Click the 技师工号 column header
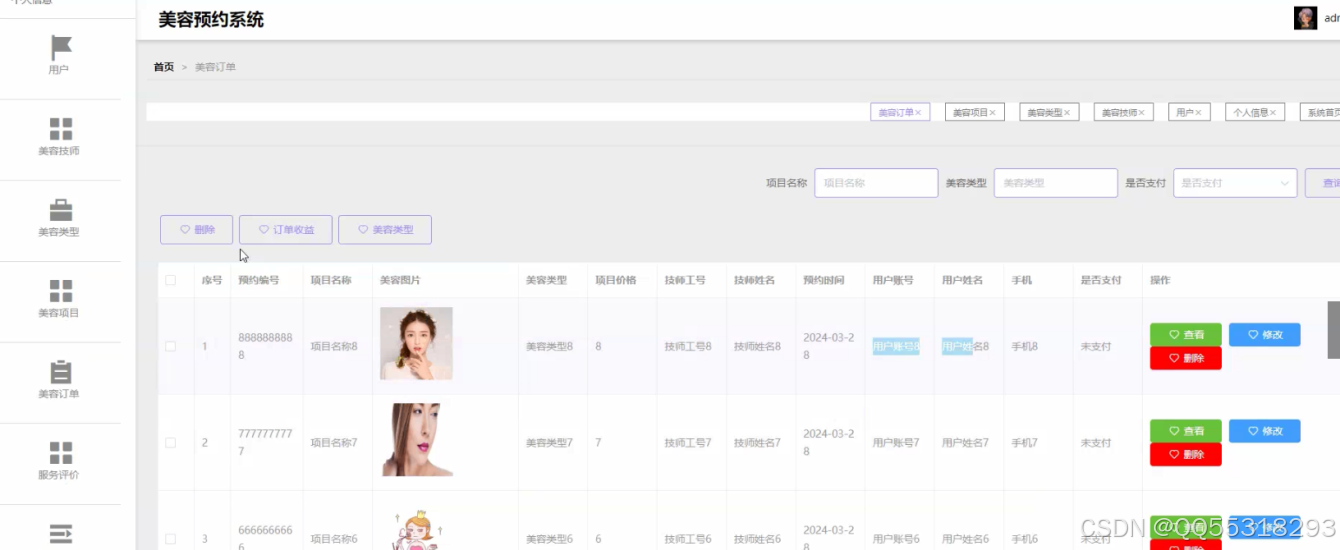 [x=685, y=281]
